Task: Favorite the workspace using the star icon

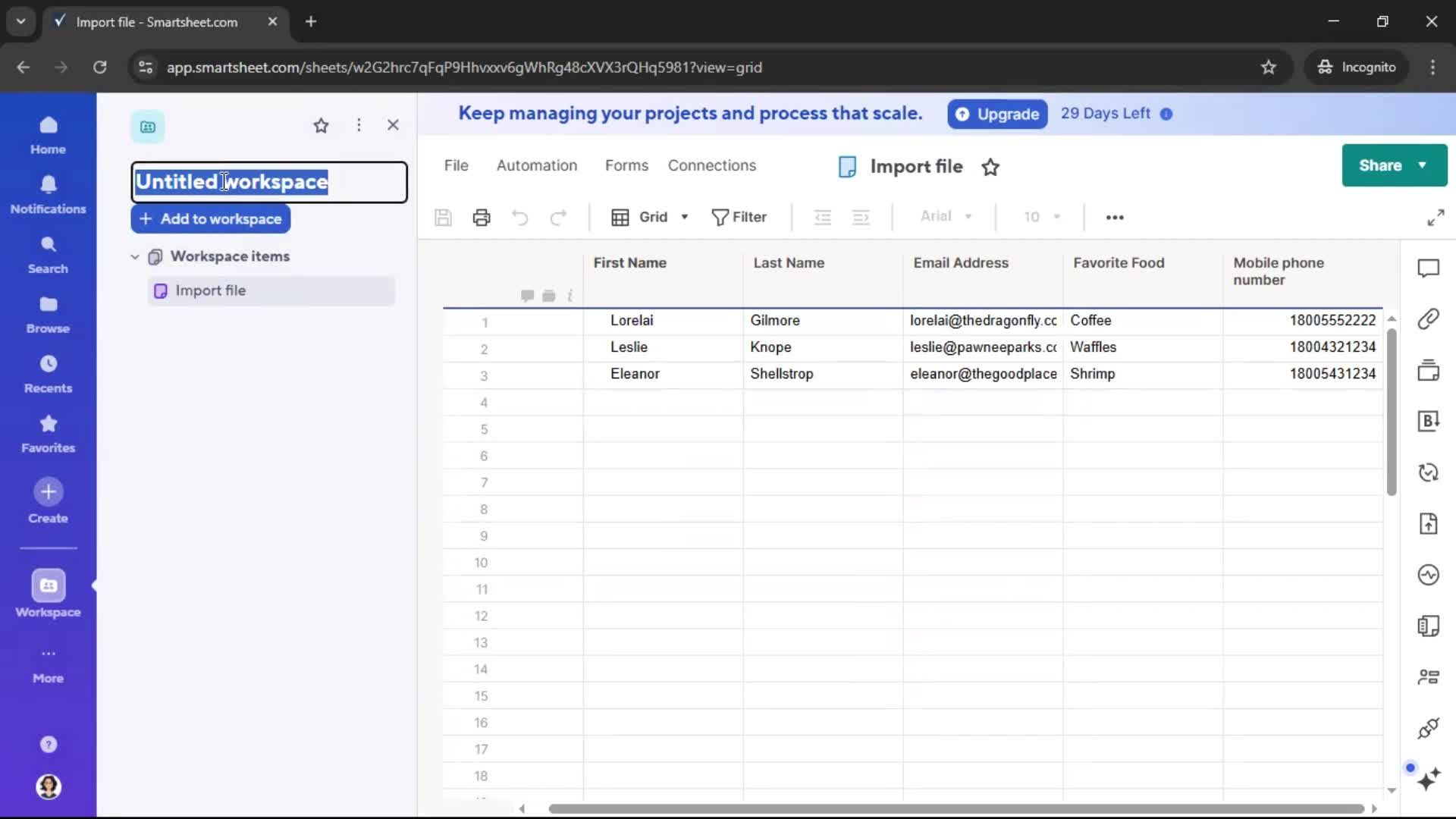Action: pyautogui.click(x=321, y=125)
